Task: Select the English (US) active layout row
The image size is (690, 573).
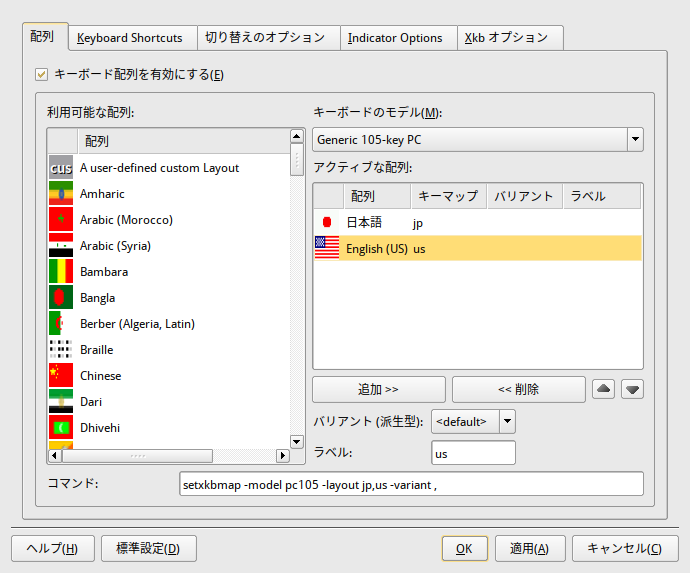Action: (x=478, y=248)
